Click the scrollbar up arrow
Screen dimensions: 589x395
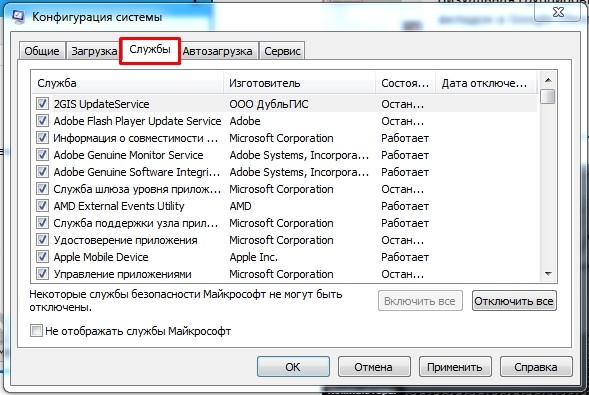pyautogui.click(x=548, y=80)
